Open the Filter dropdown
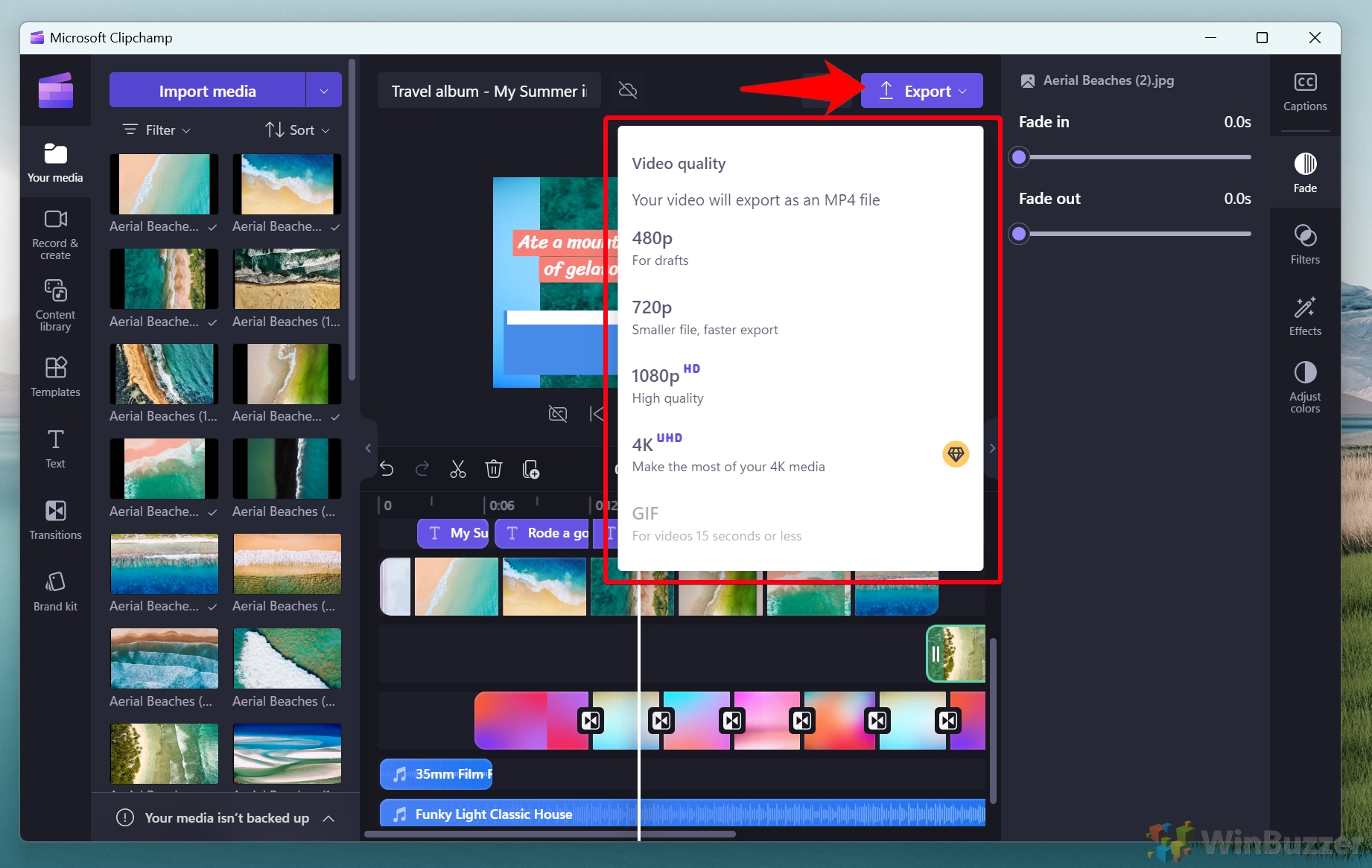Viewport: 1372px width, 868px height. click(156, 130)
